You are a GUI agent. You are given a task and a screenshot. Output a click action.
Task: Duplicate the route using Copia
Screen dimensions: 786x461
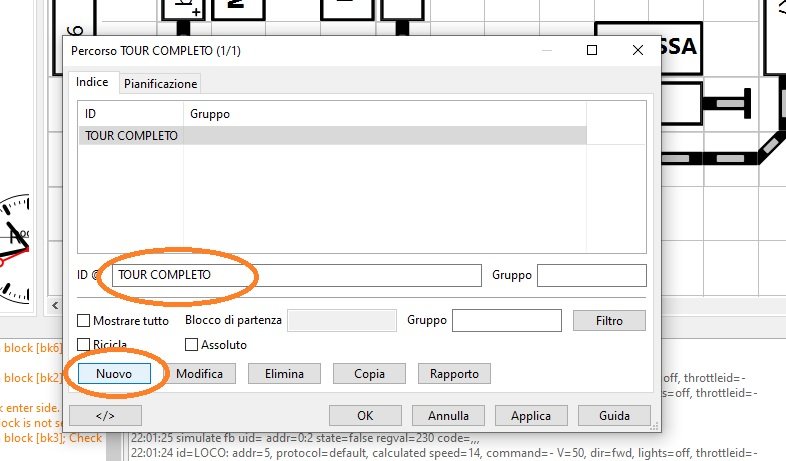(369, 374)
